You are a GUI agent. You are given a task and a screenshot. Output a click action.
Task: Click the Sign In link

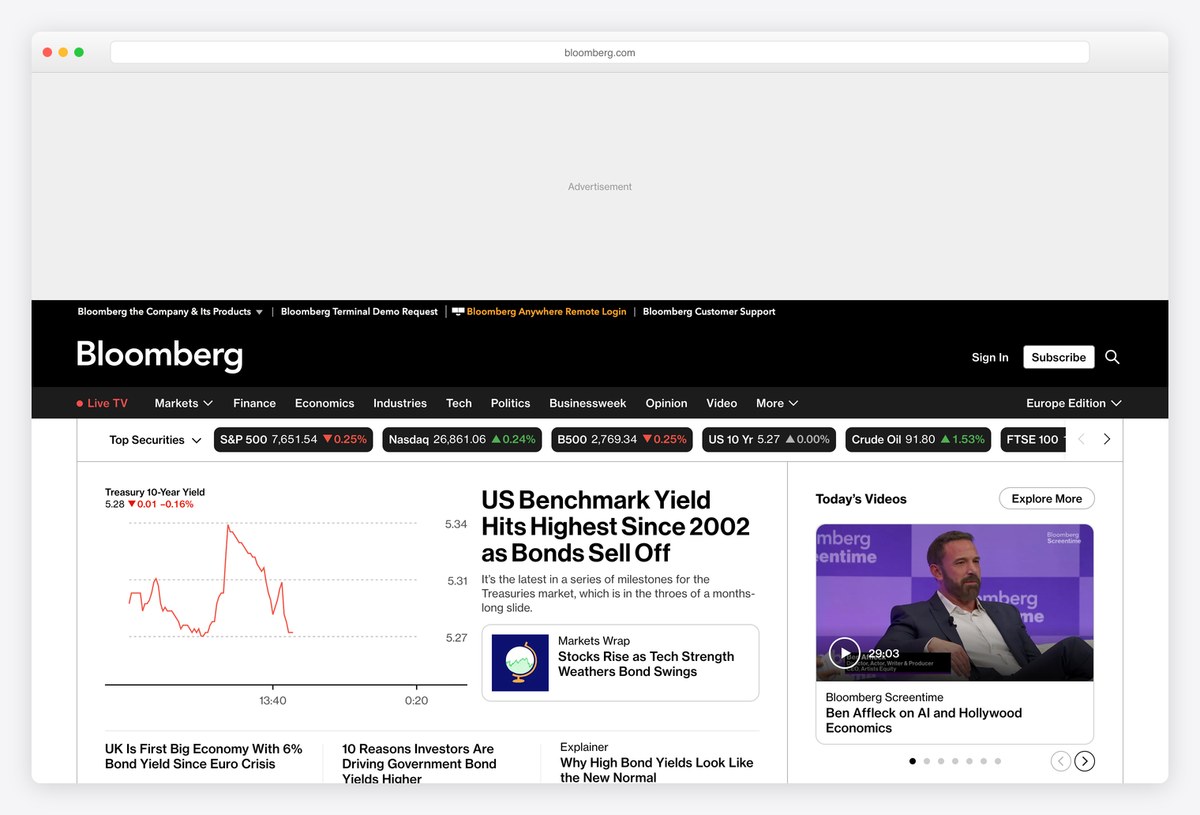tap(990, 357)
